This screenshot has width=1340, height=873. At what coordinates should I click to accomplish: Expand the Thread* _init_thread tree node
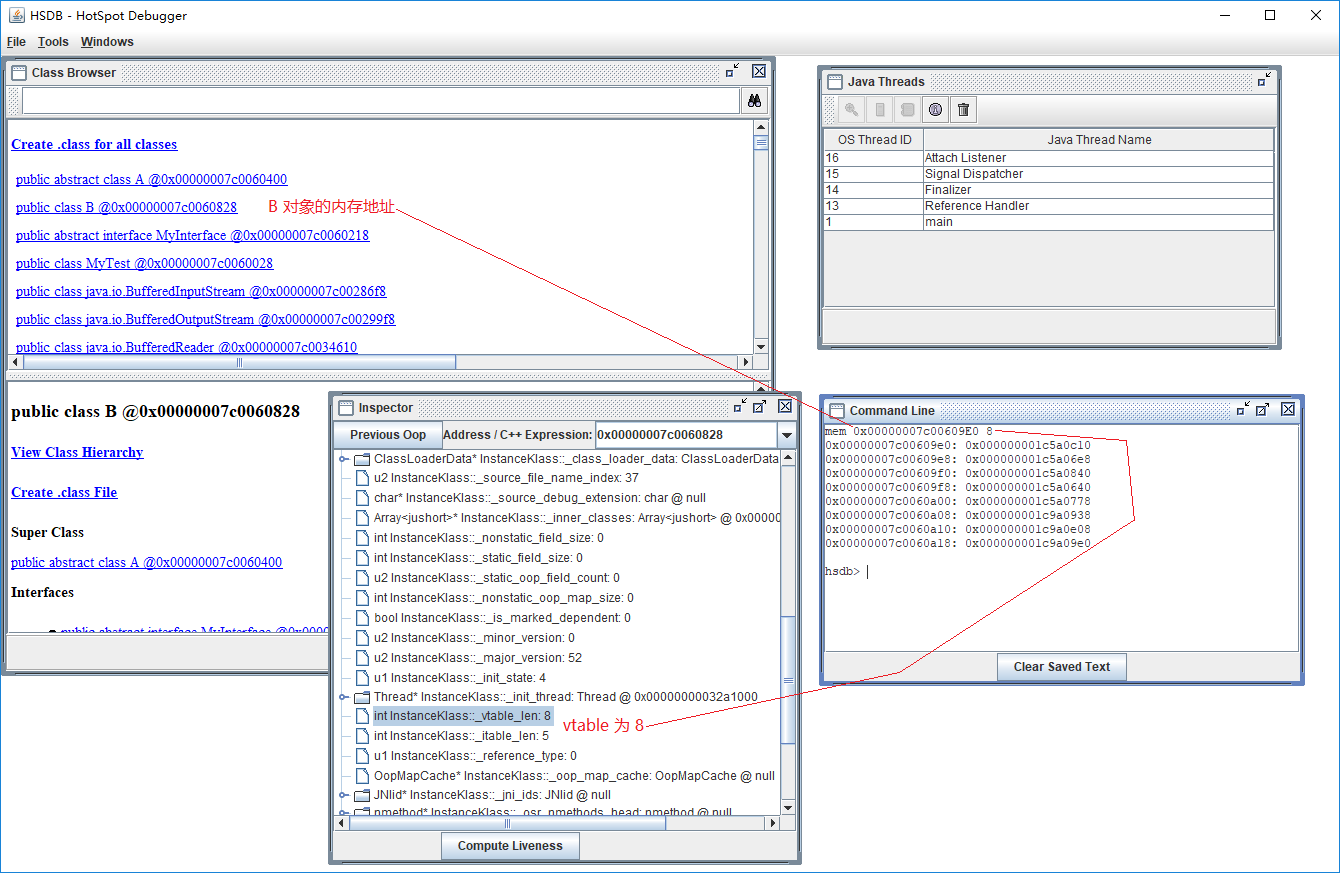pyautogui.click(x=344, y=697)
